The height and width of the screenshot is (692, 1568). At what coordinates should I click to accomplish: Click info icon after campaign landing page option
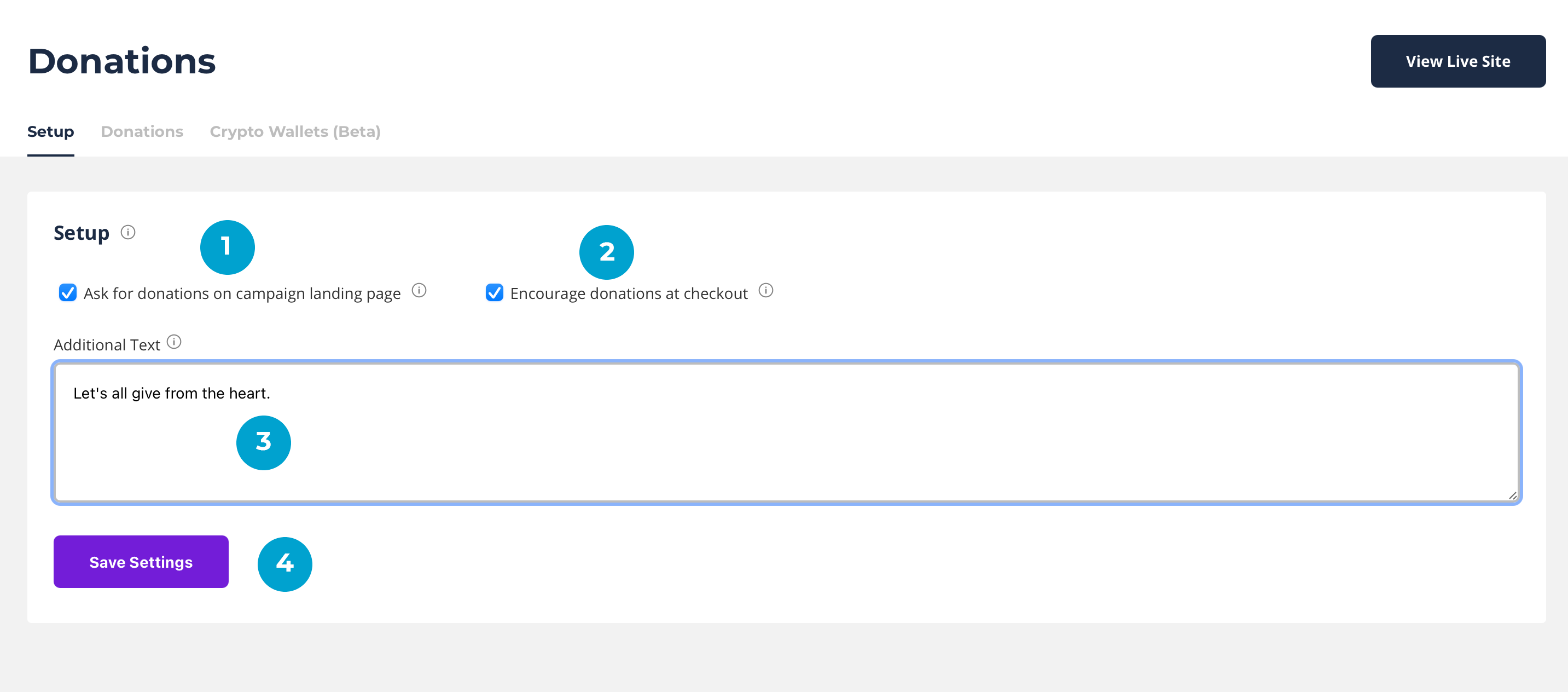(419, 291)
